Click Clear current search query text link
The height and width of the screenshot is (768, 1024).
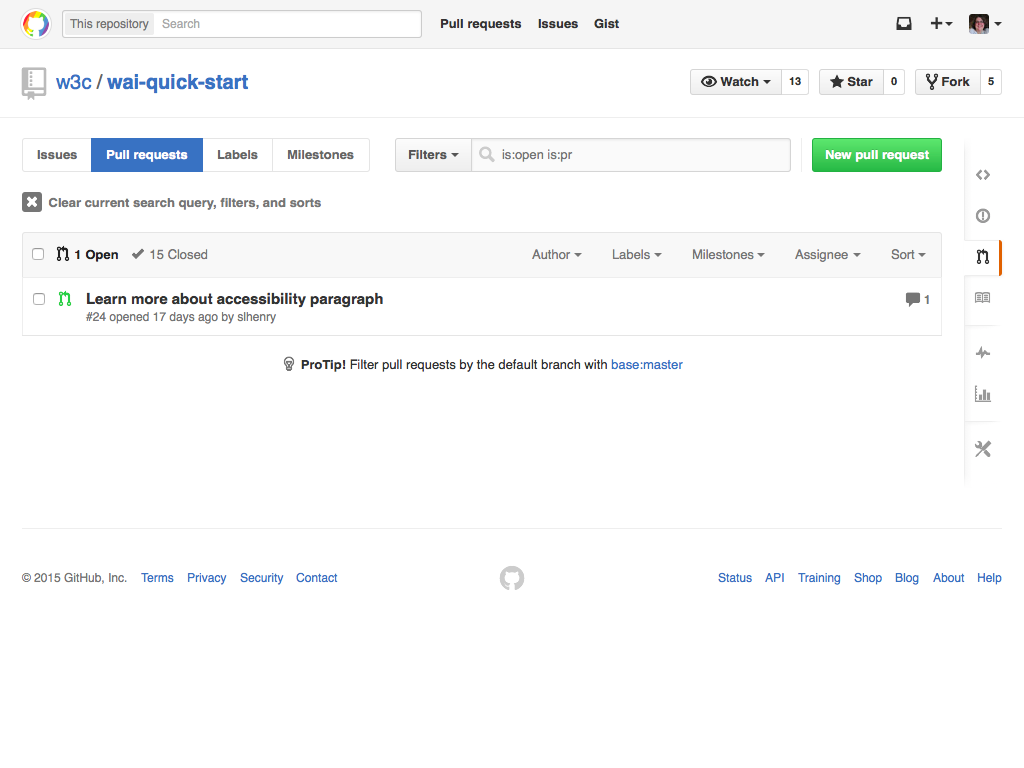[x=185, y=202]
